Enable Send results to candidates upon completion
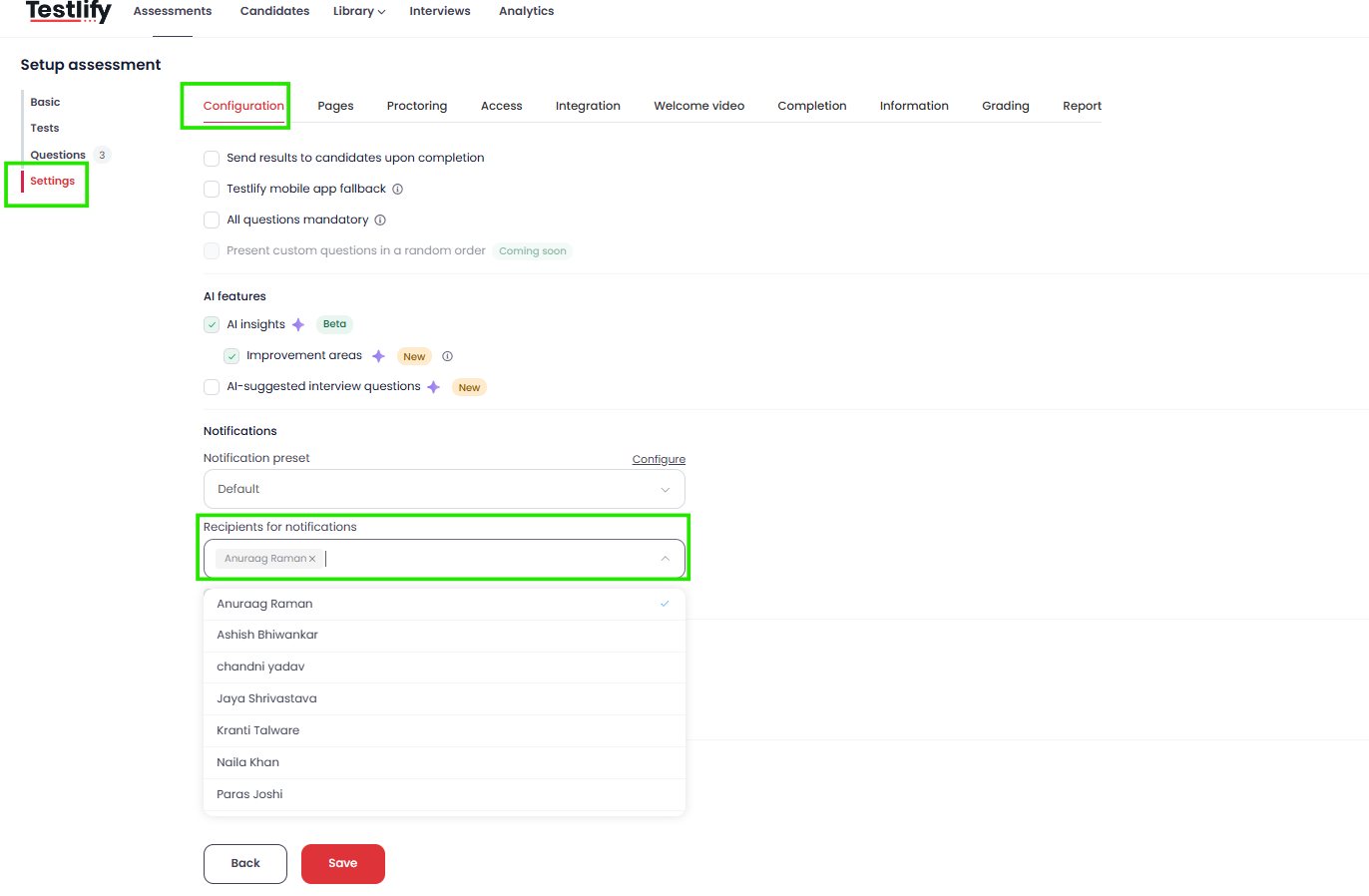 tap(212, 158)
